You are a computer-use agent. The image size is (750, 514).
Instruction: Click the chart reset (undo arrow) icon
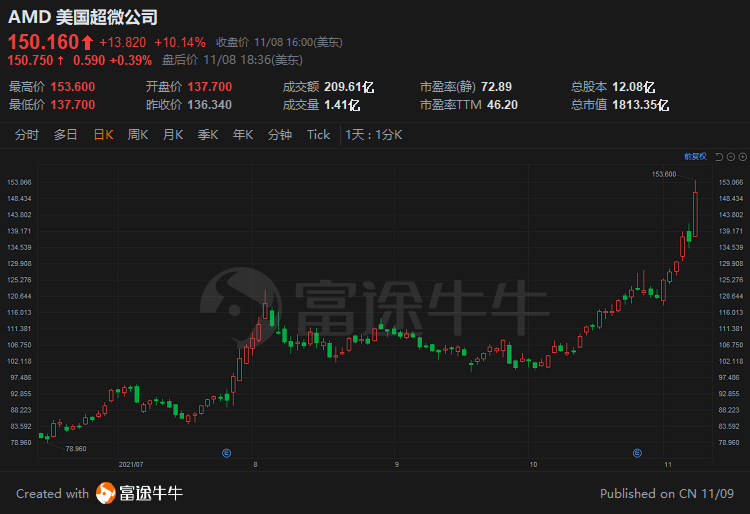click(x=719, y=157)
